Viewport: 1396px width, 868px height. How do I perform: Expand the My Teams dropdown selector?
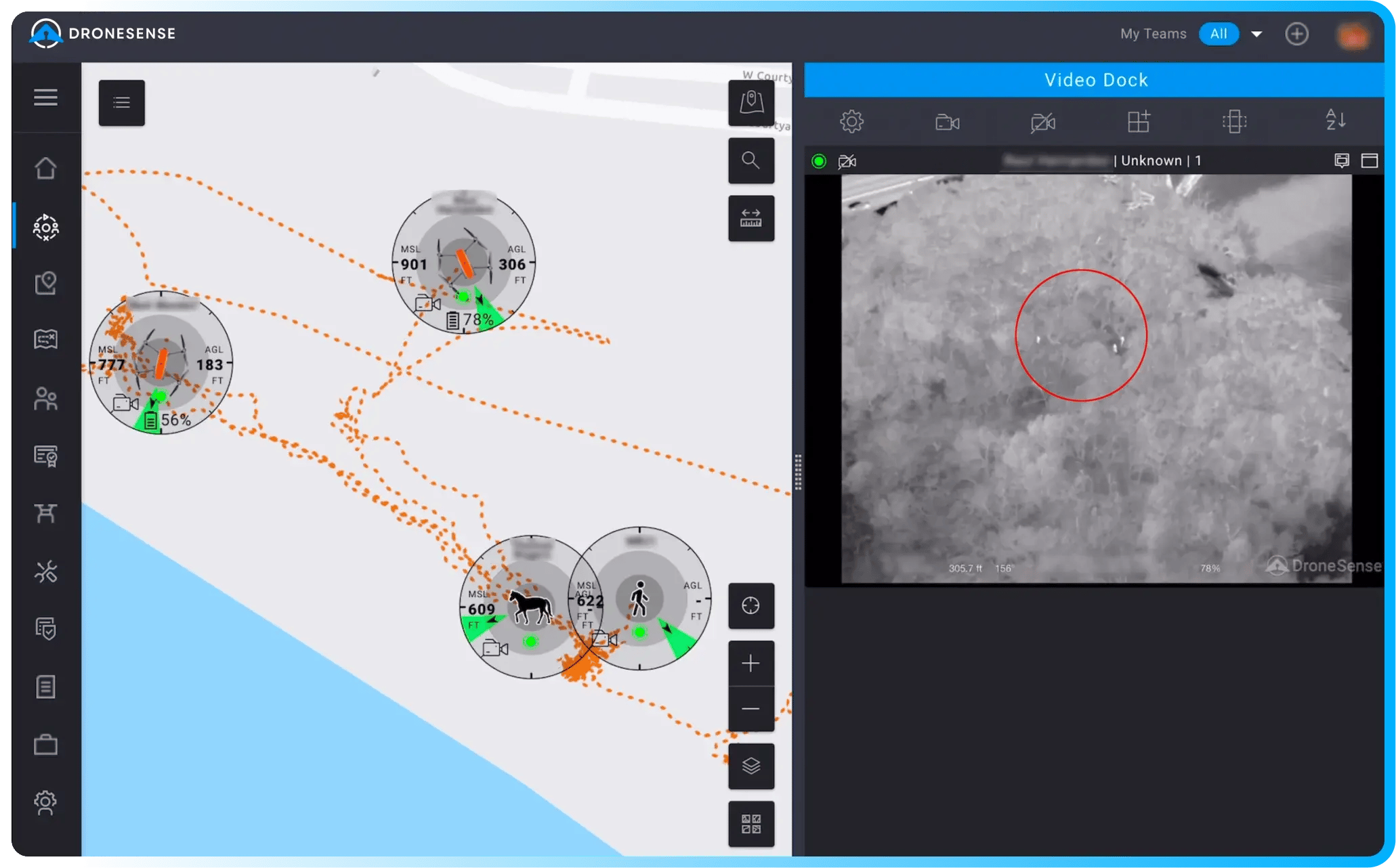click(1257, 33)
